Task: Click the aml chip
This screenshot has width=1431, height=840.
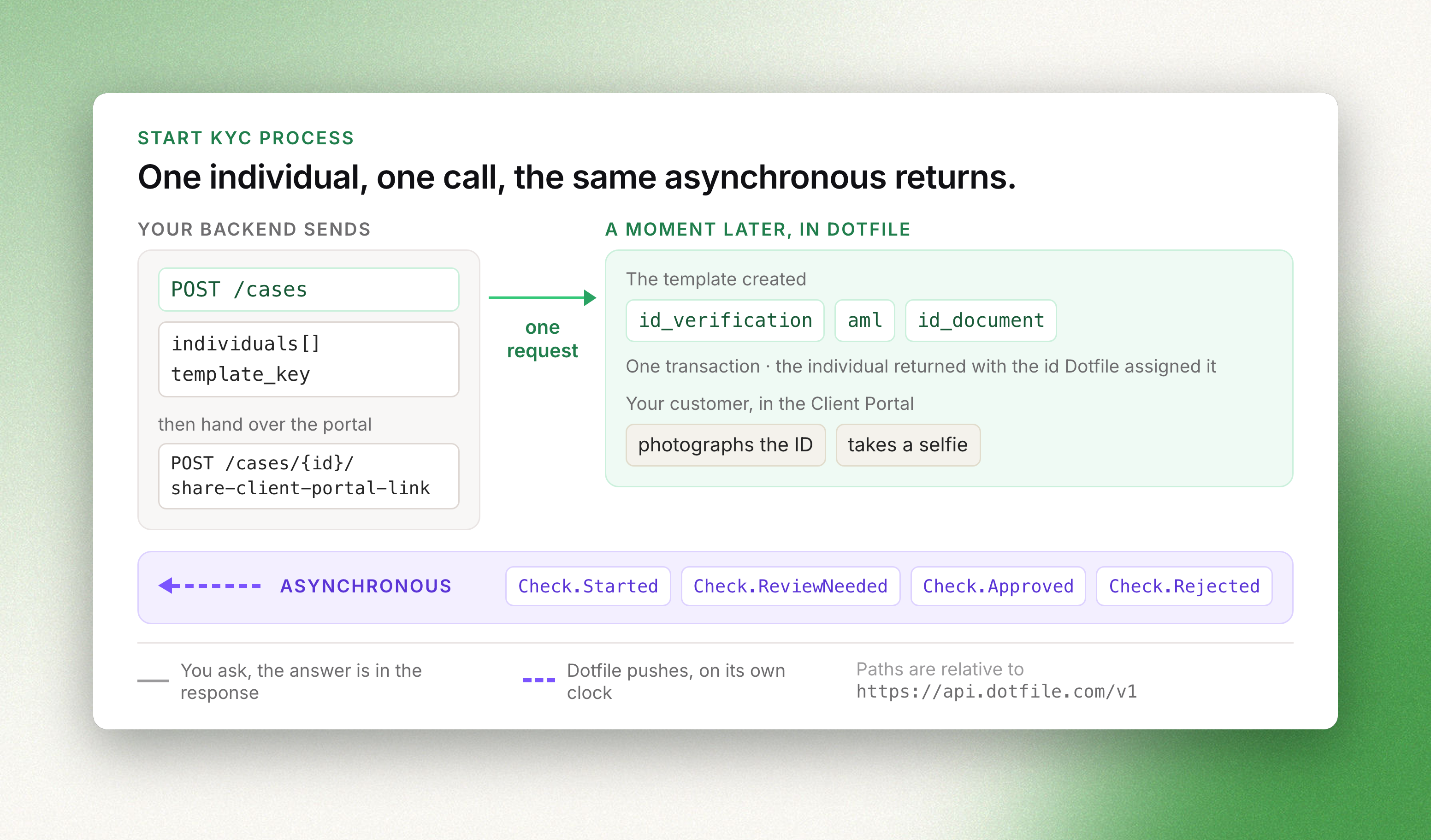Action: pos(864,320)
